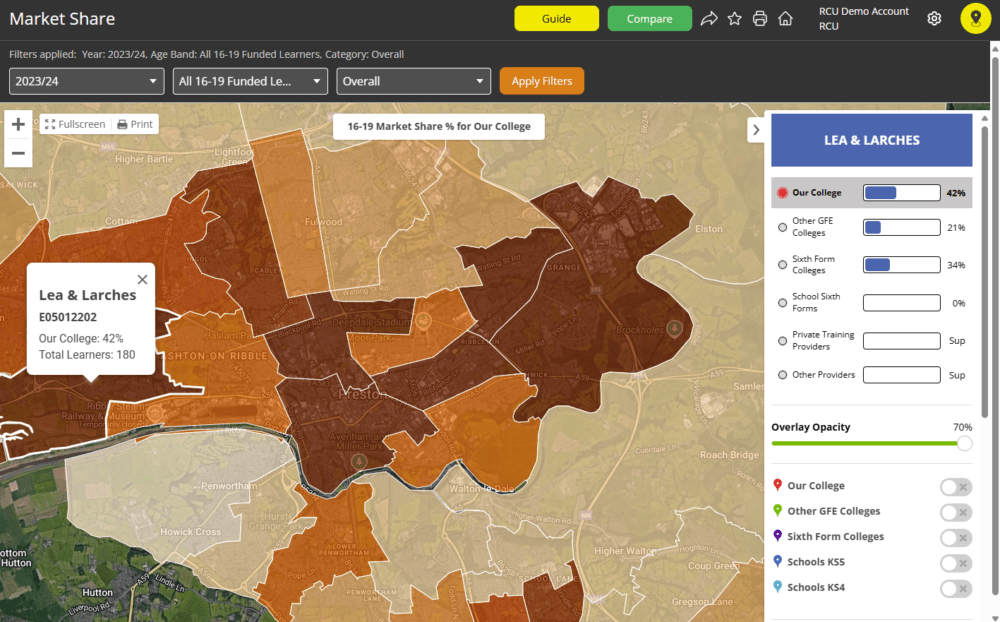Open the 2023/24 year dropdown
Screen dimensions: 1000x622
(86, 81)
